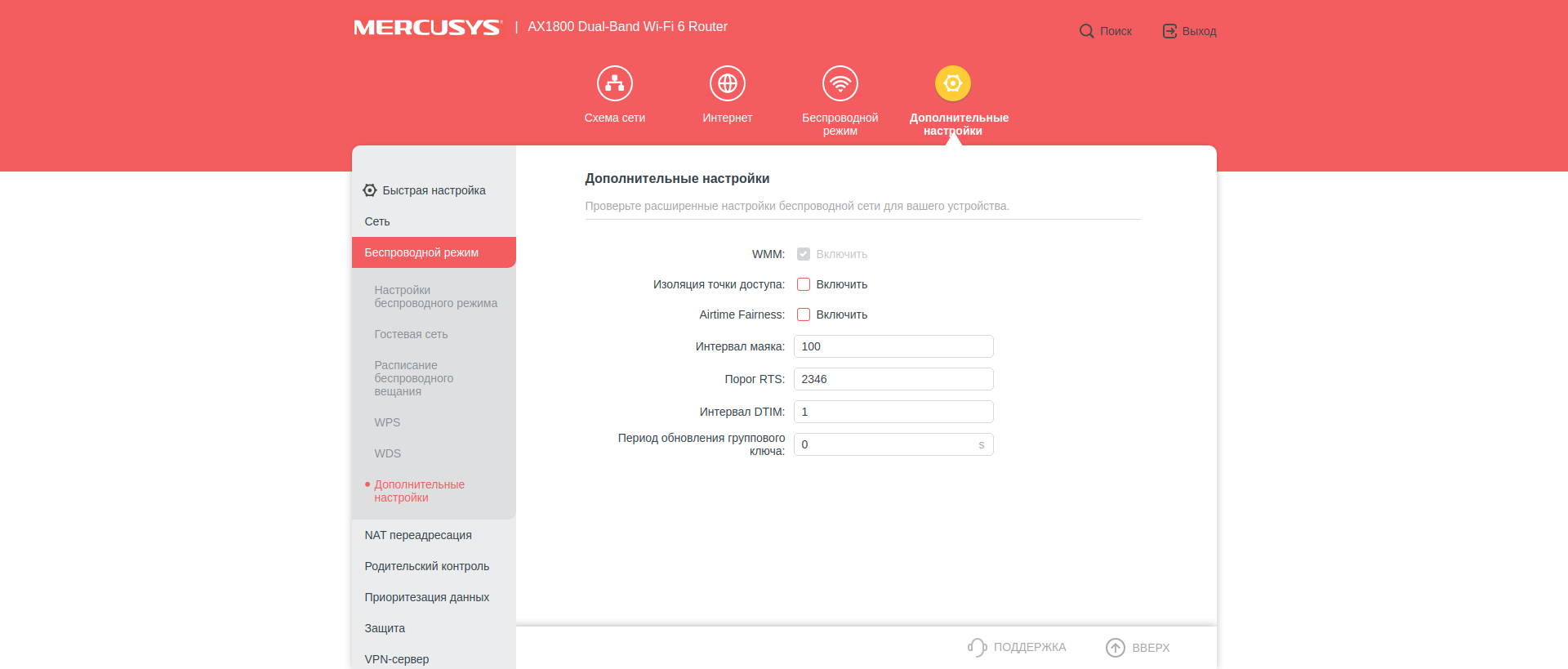Click the WMM Включить checkbox
The image size is (1568, 669).
pos(804,254)
